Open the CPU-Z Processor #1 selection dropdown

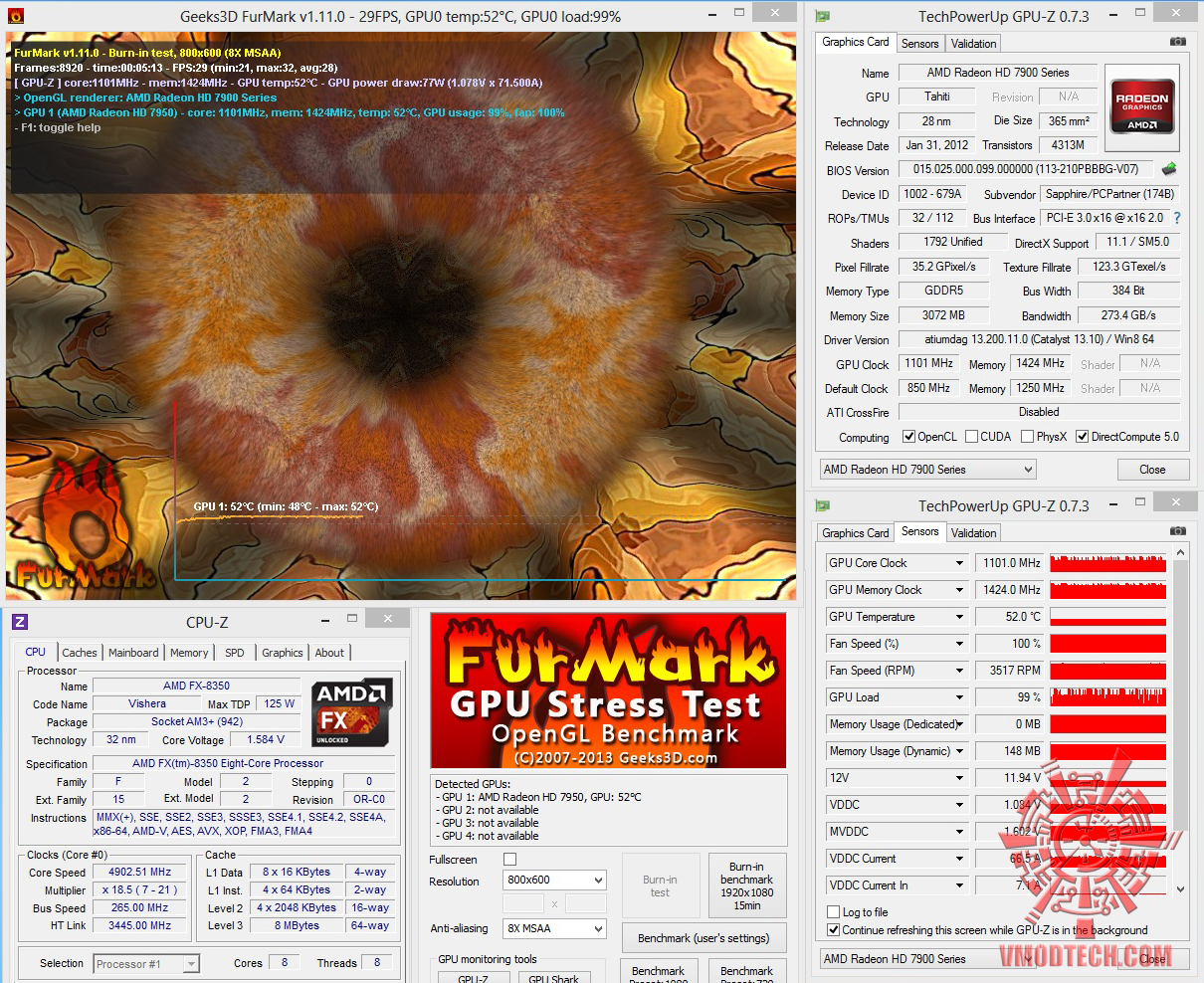click(x=146, y=963)
